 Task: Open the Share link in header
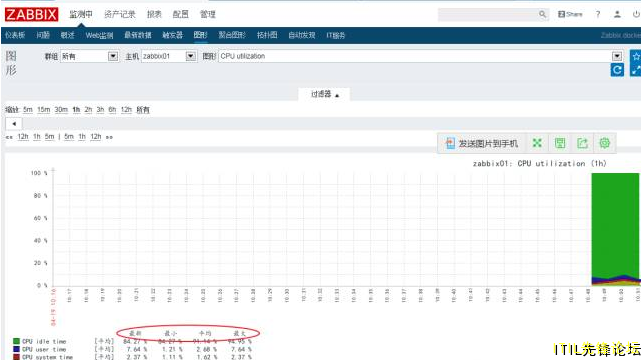pyautogui.click(x=570, y=14)
